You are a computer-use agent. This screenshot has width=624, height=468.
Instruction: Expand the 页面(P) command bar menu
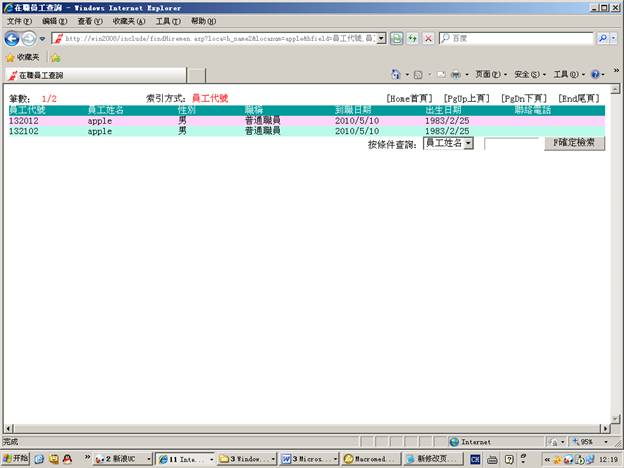click(x=490, y=75)
